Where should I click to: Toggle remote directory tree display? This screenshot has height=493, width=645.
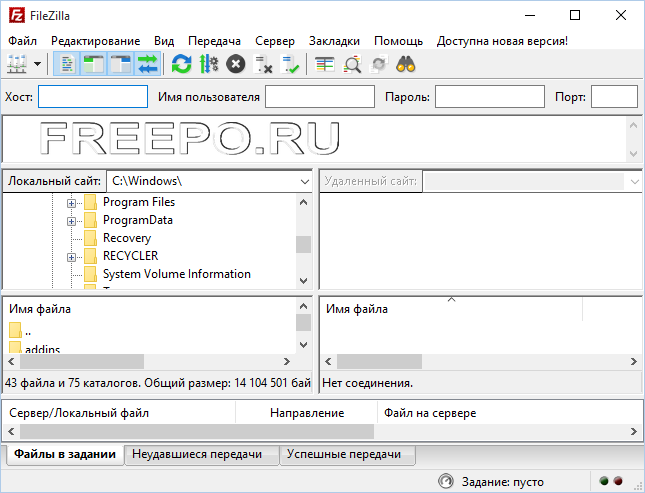click(x=121, y=64)
